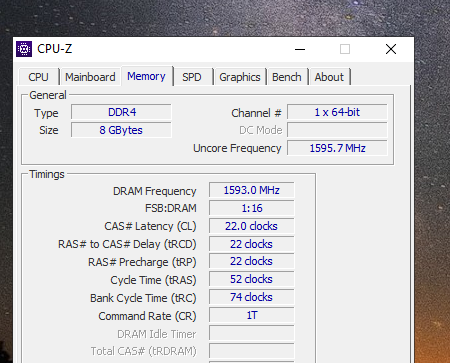
Task: Click the CAS# Latency 22.0 clocks field
Action: point(252,226)
